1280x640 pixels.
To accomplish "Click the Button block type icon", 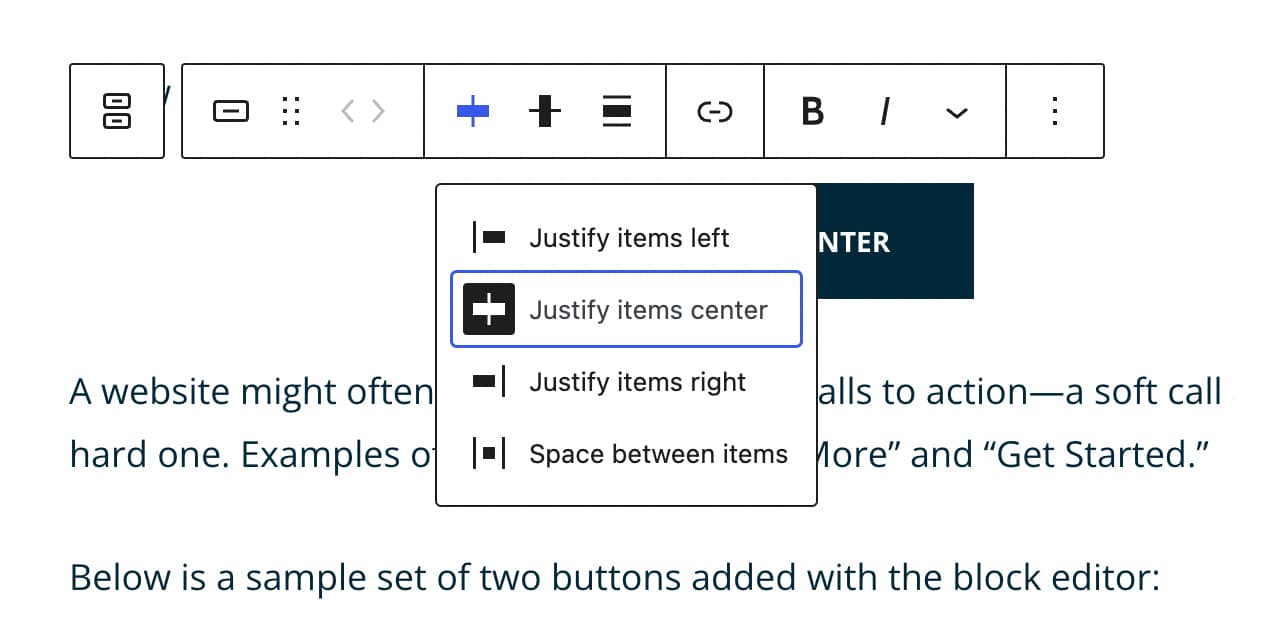I will point(231,111).
